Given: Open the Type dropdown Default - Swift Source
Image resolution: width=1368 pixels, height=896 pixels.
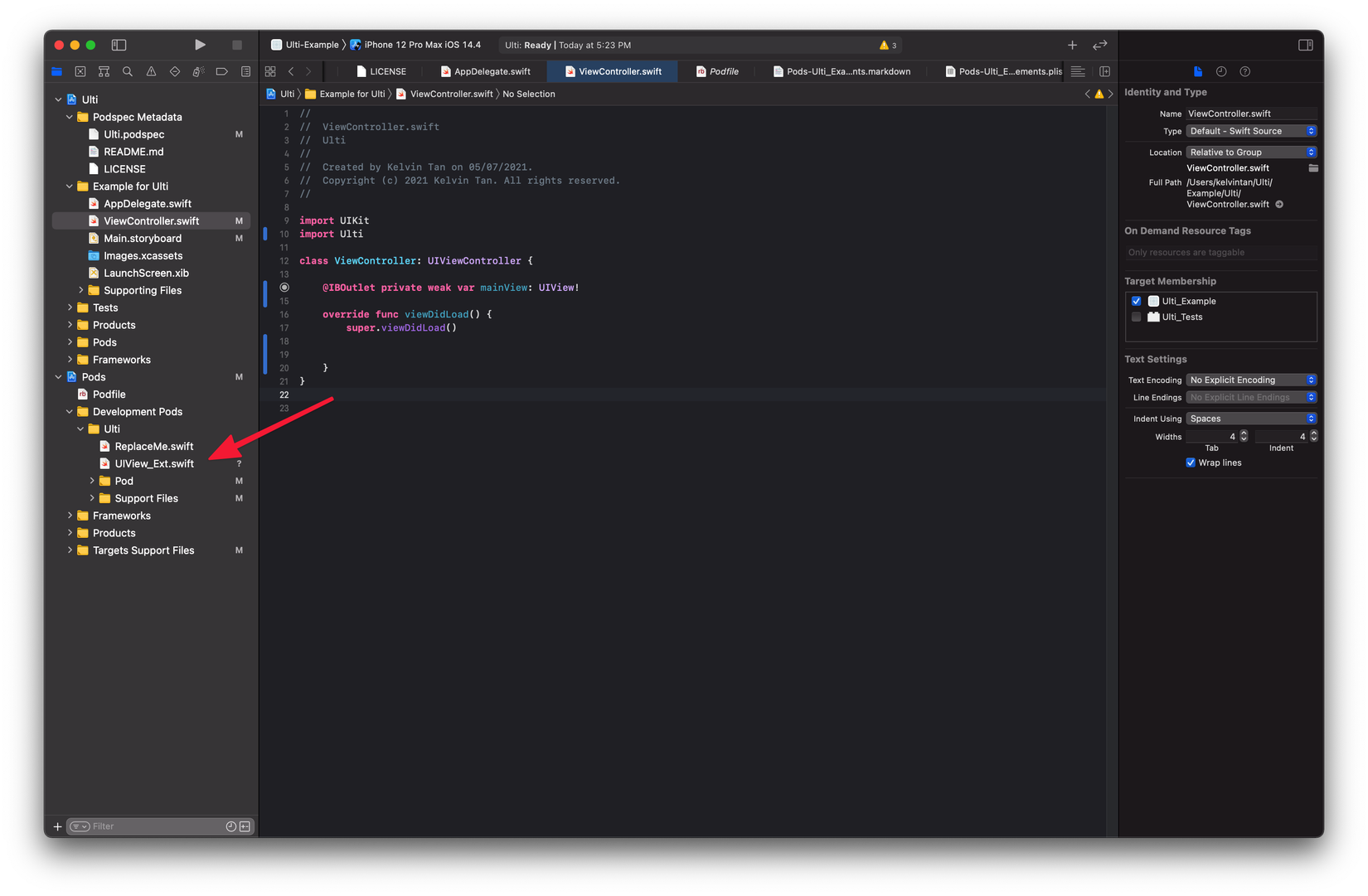Looking at the screenshot, I should click(1251, 131).
